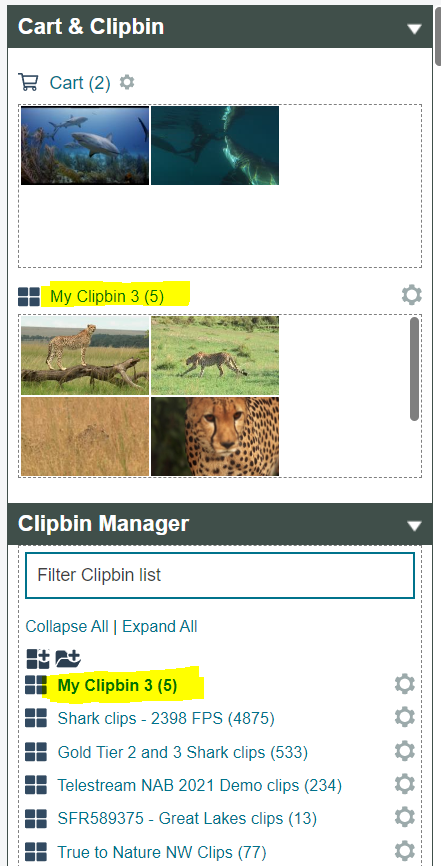Open My Clipbin 3 settings gear in Cart panel
The height and width of the screenshot is (866, 441).
coord(412,295)
